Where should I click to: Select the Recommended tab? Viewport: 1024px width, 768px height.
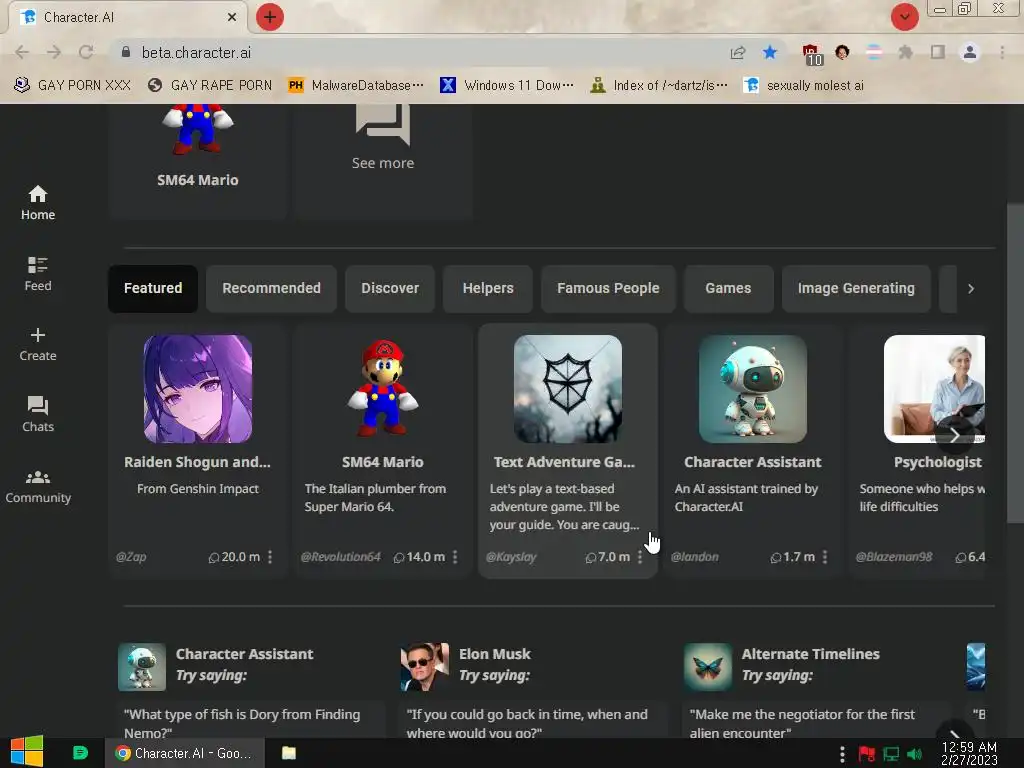pos(271,288)
